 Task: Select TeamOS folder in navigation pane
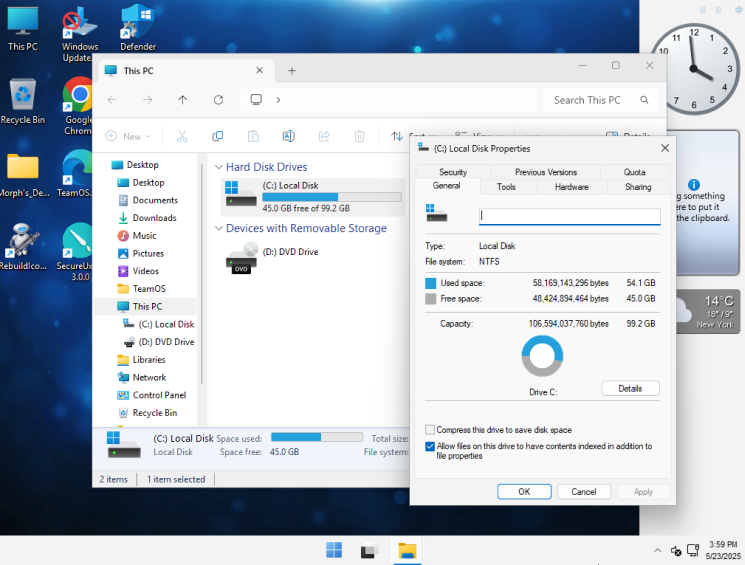[142, 288]
